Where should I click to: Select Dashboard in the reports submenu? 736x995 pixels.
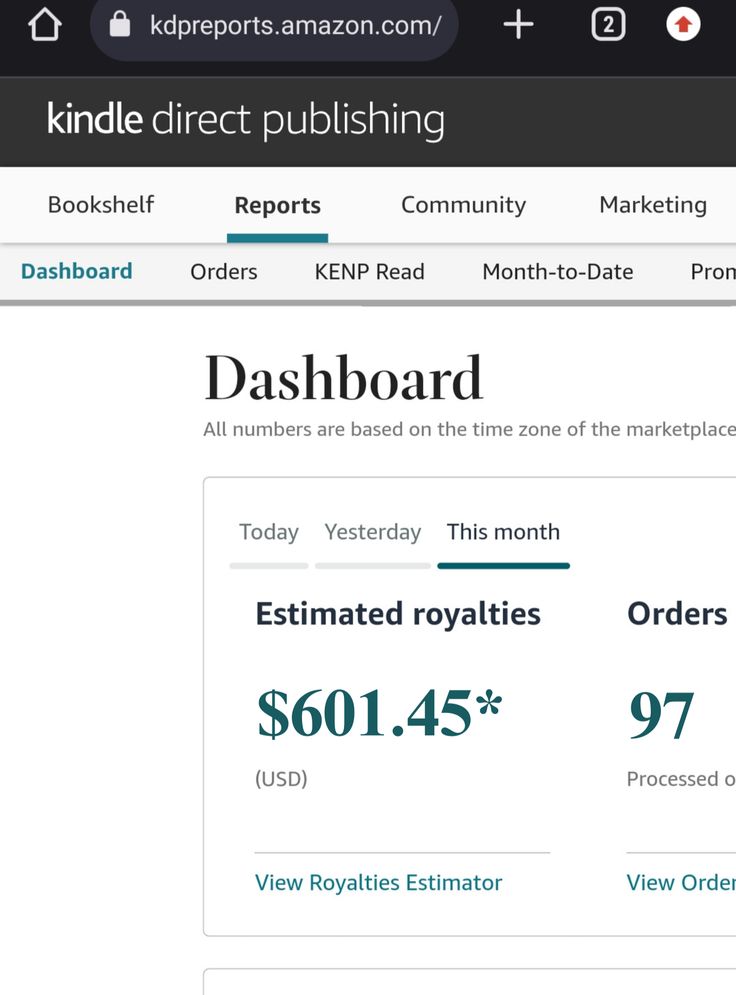[x=76, y=272]
